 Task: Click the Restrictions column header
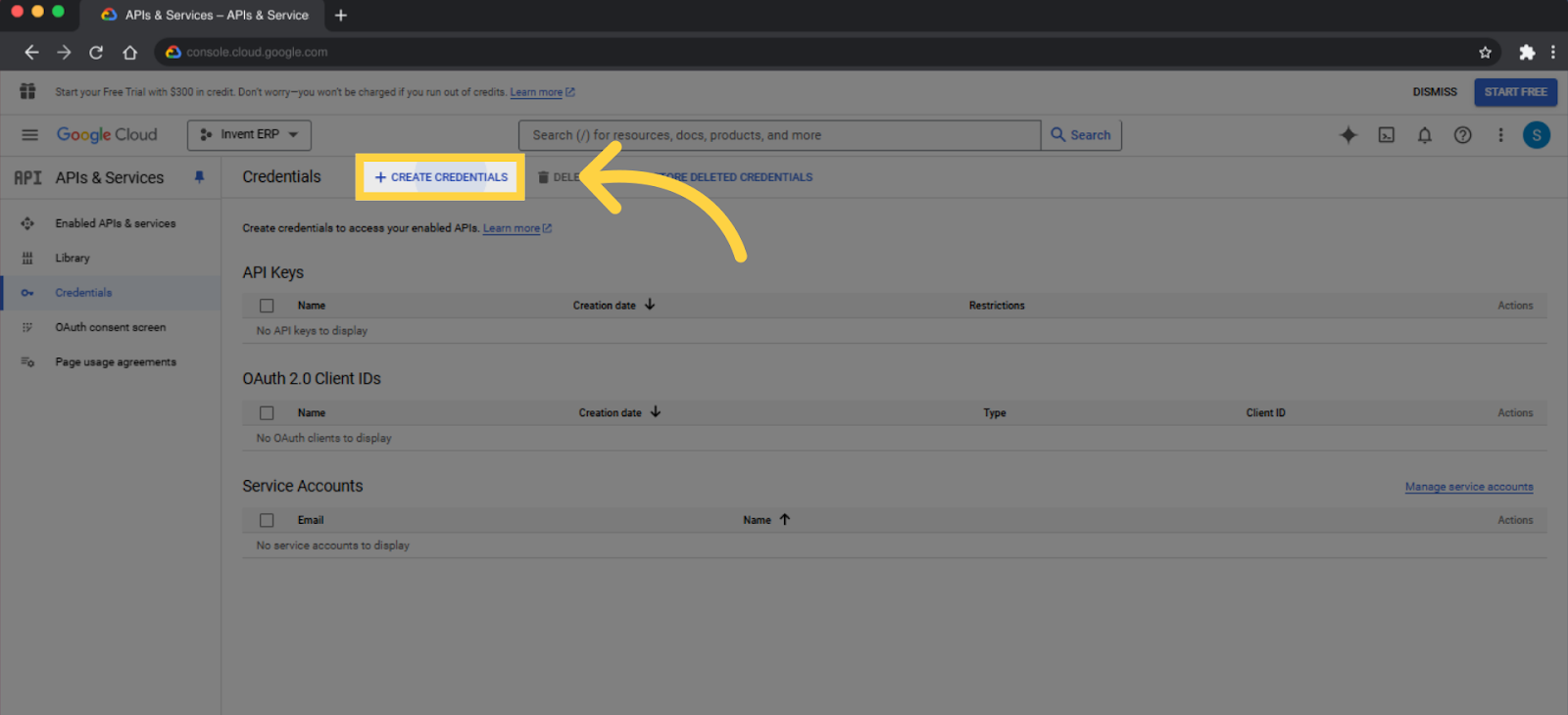coord(997,306)
